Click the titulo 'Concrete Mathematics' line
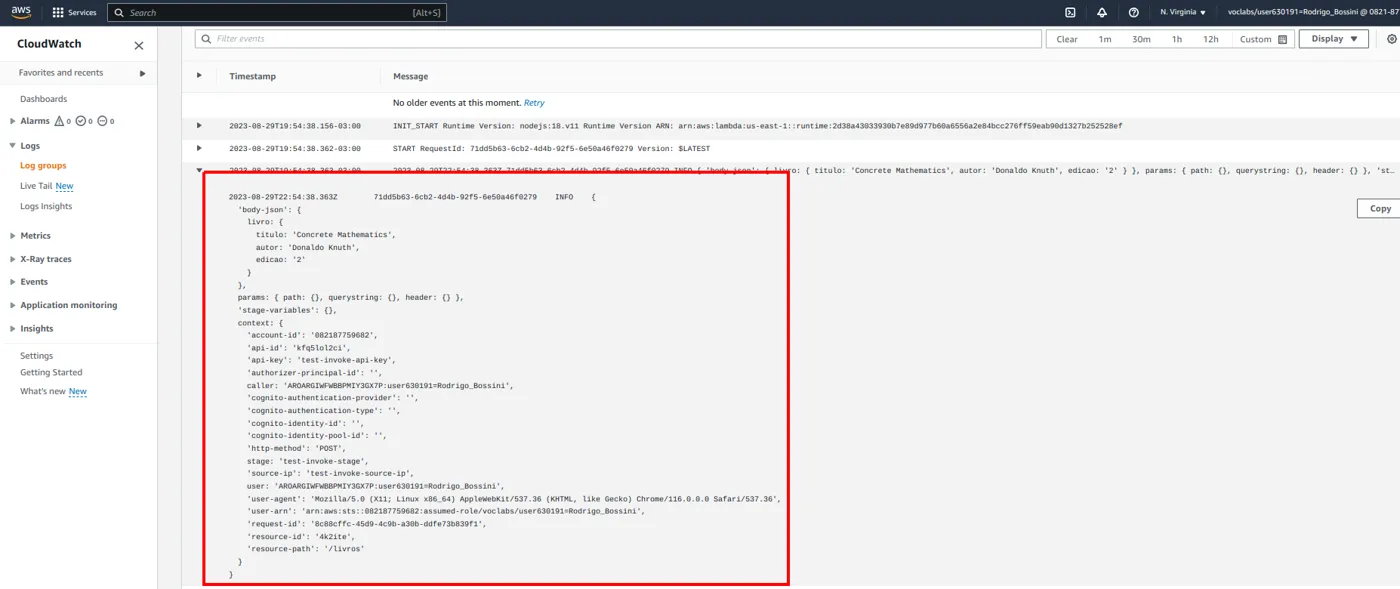The image size is (1400, 589). tap(326, 234)
